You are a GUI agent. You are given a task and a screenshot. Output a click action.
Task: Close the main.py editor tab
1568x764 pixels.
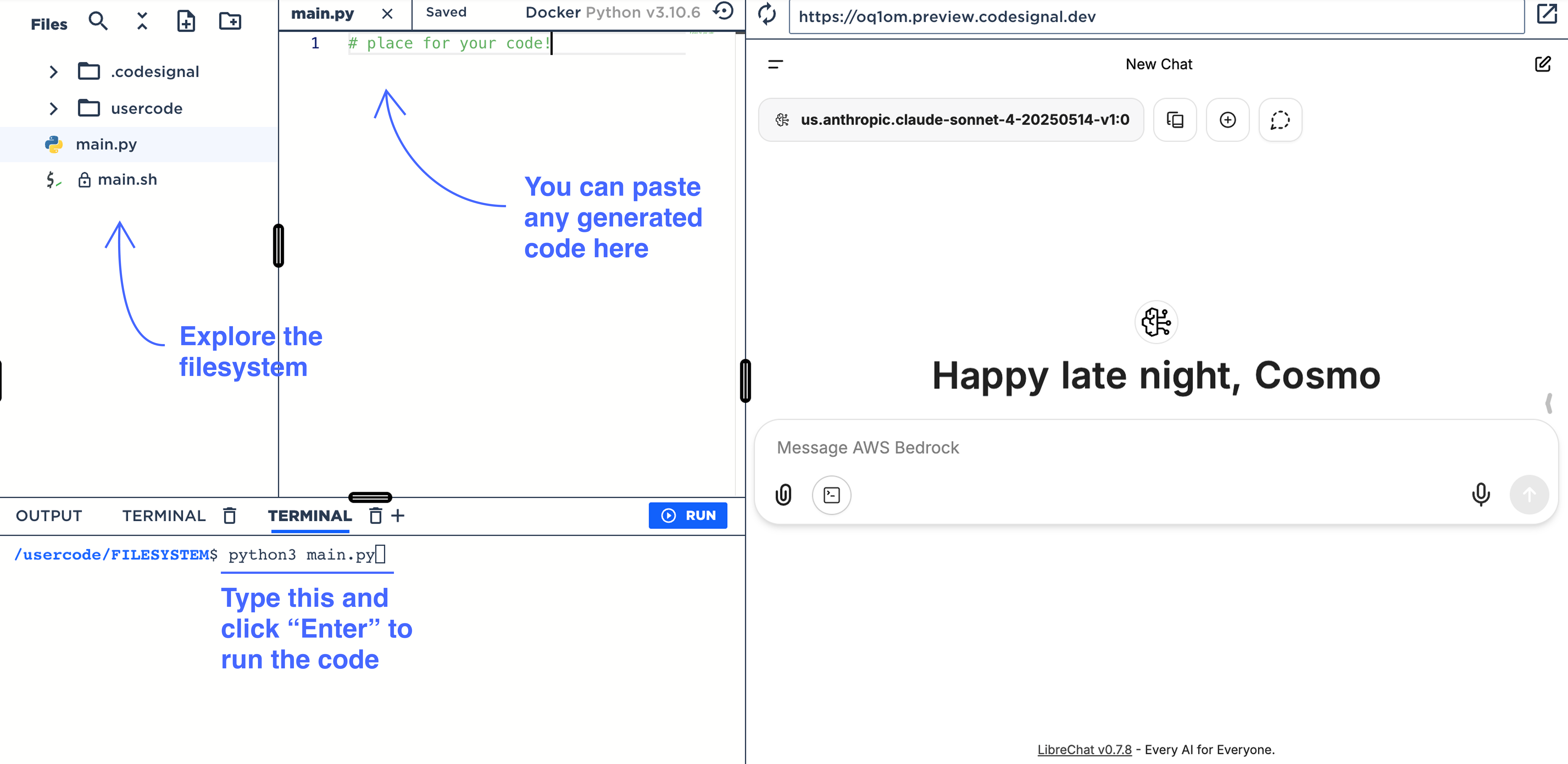(387, 13)
